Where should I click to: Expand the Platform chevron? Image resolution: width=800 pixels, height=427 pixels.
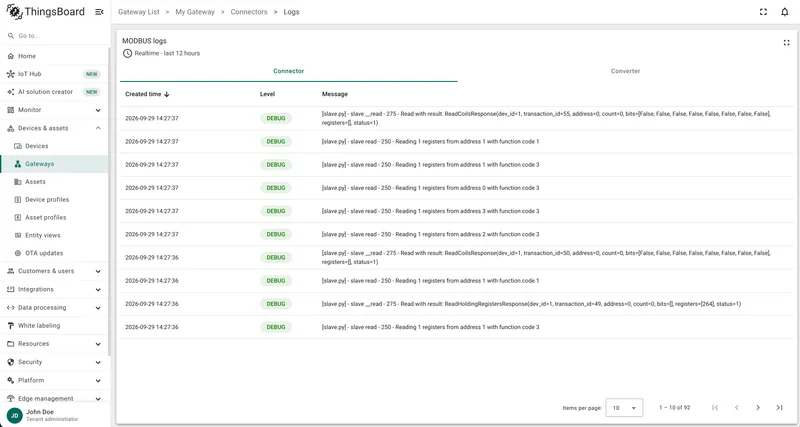coord(98,381)
